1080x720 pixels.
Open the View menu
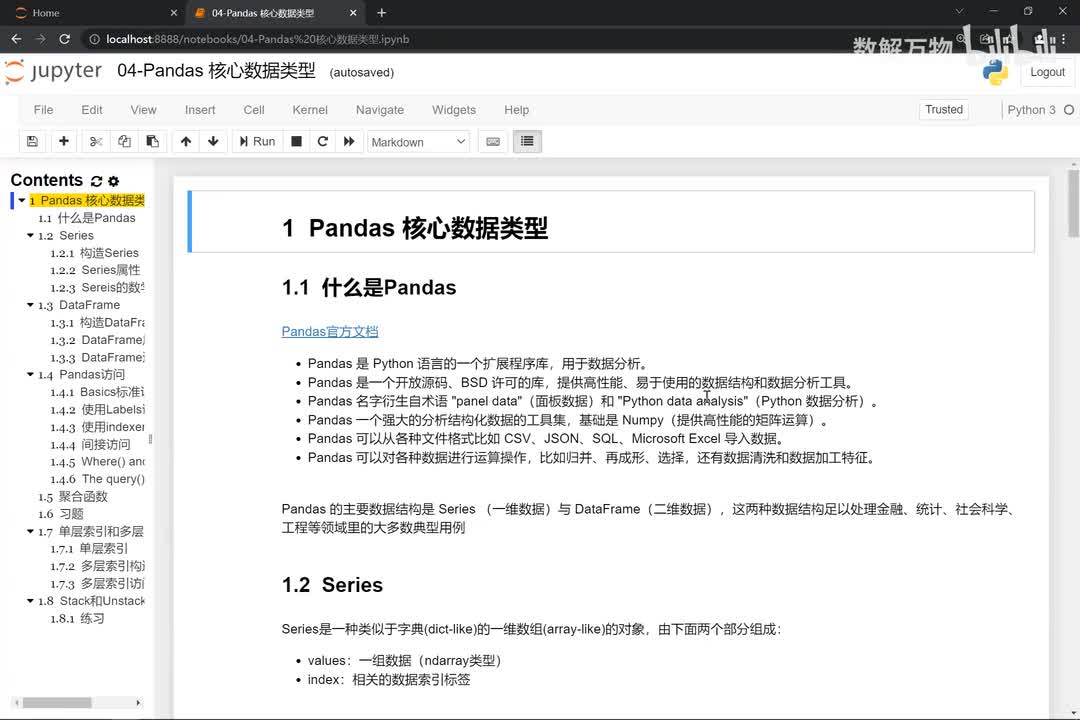coord(143,110)
